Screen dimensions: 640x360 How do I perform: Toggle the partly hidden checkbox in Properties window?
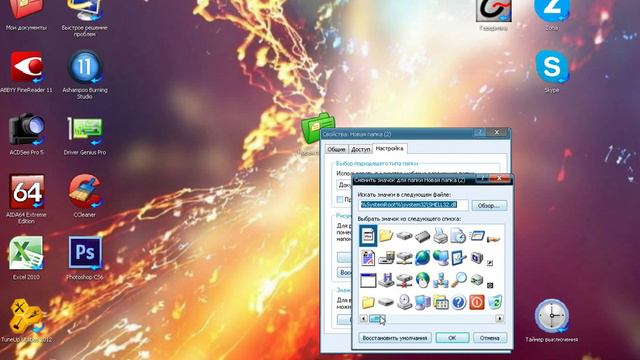[x=340, y=200]
